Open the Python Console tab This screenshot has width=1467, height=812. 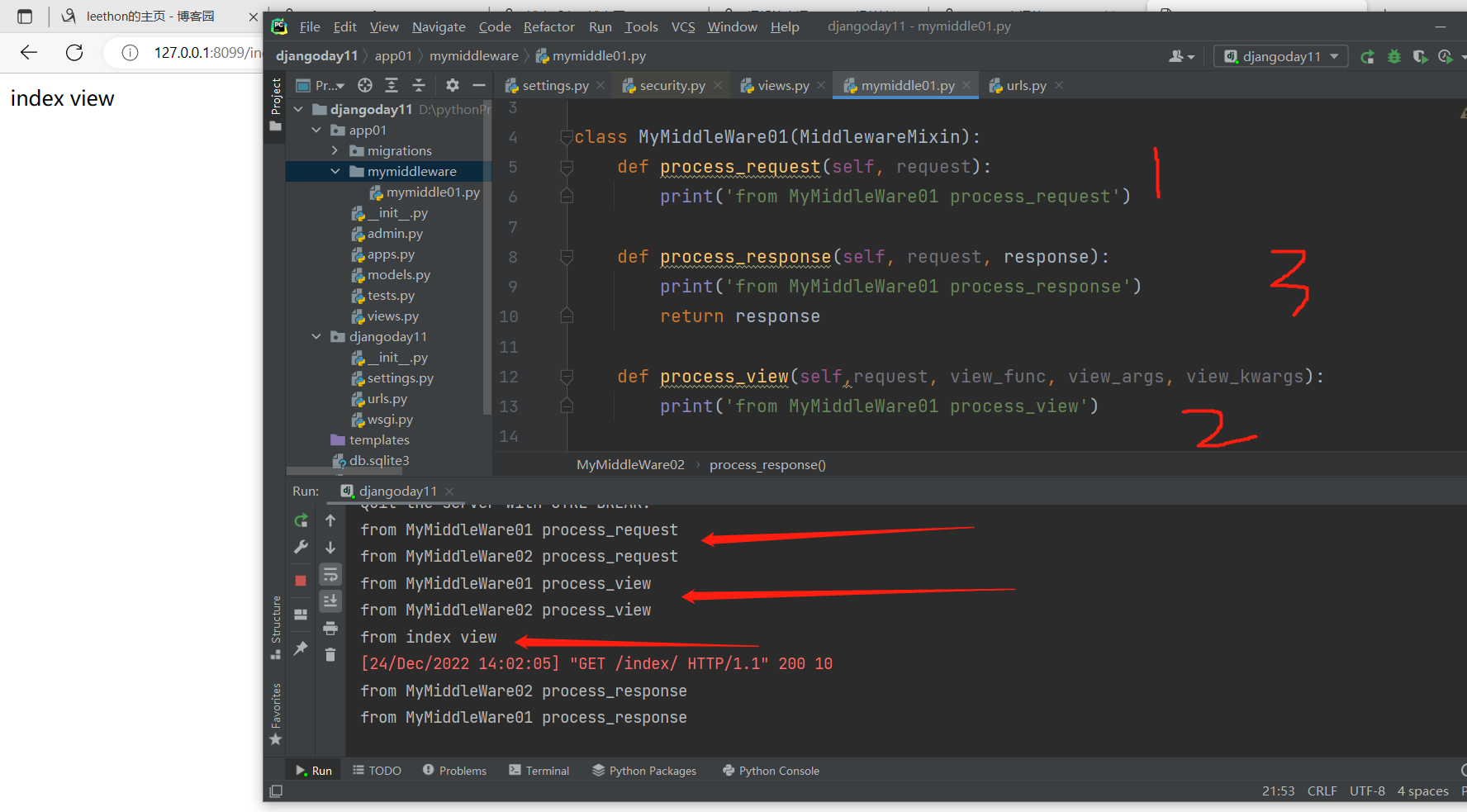point(771,771)
